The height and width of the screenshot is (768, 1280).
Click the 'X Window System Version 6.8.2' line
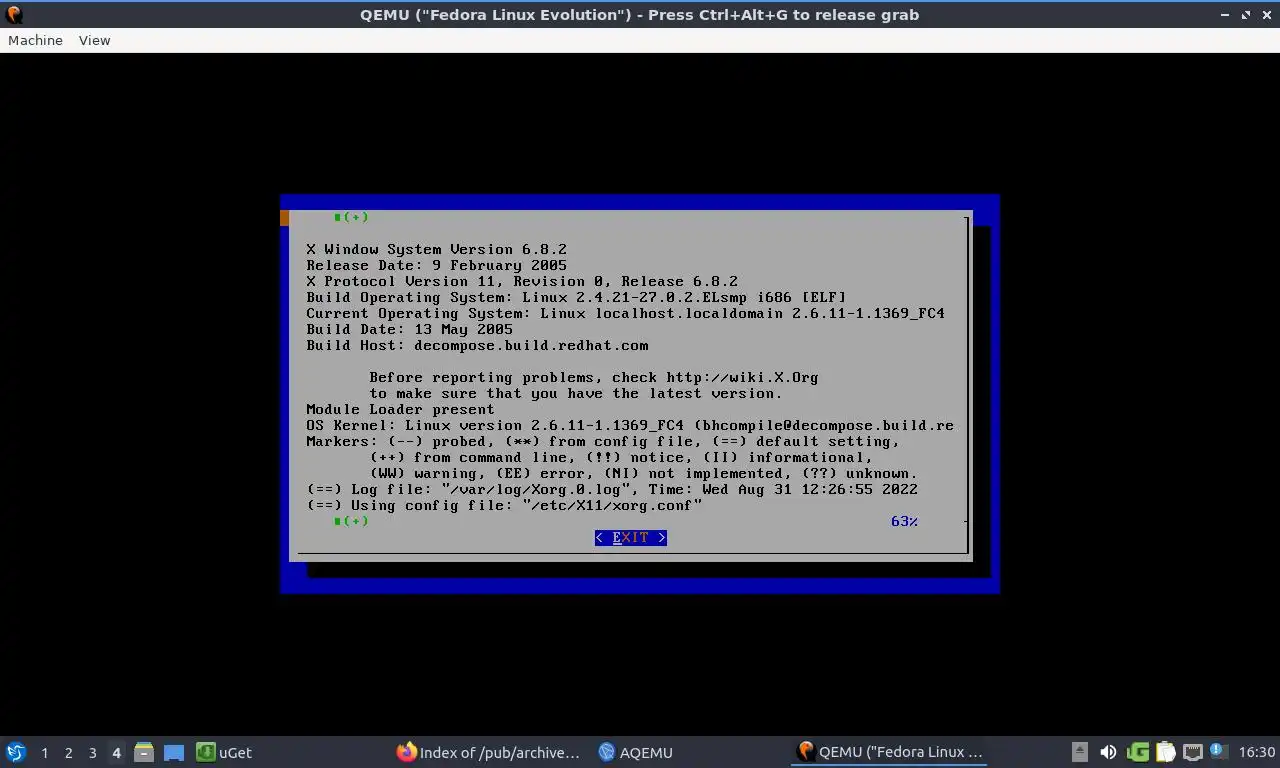(x=437, y=249)
